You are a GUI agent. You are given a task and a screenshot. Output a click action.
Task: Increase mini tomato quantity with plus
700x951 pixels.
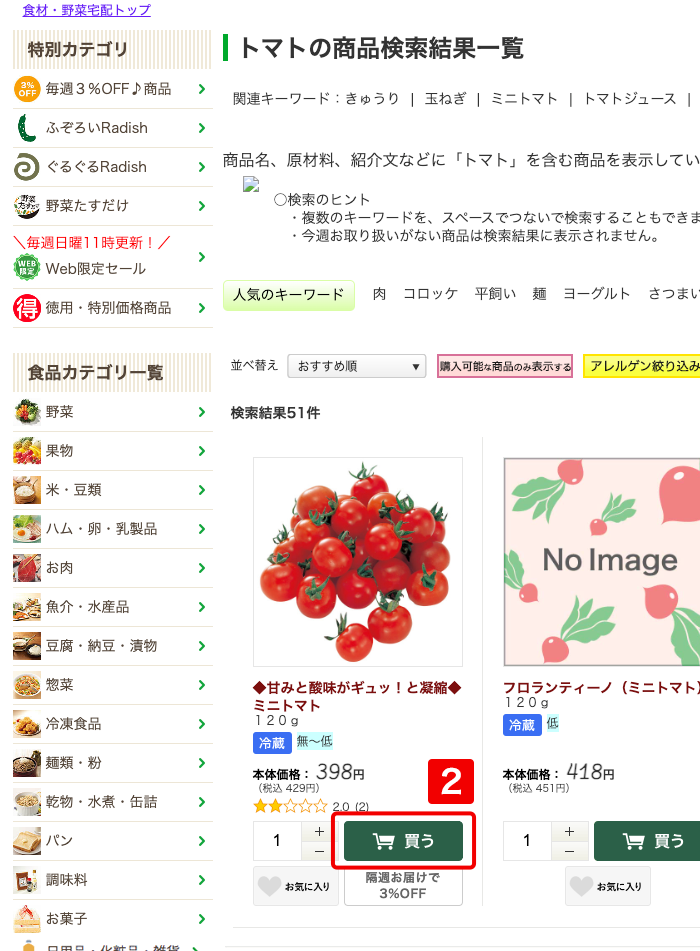[320, 832]
